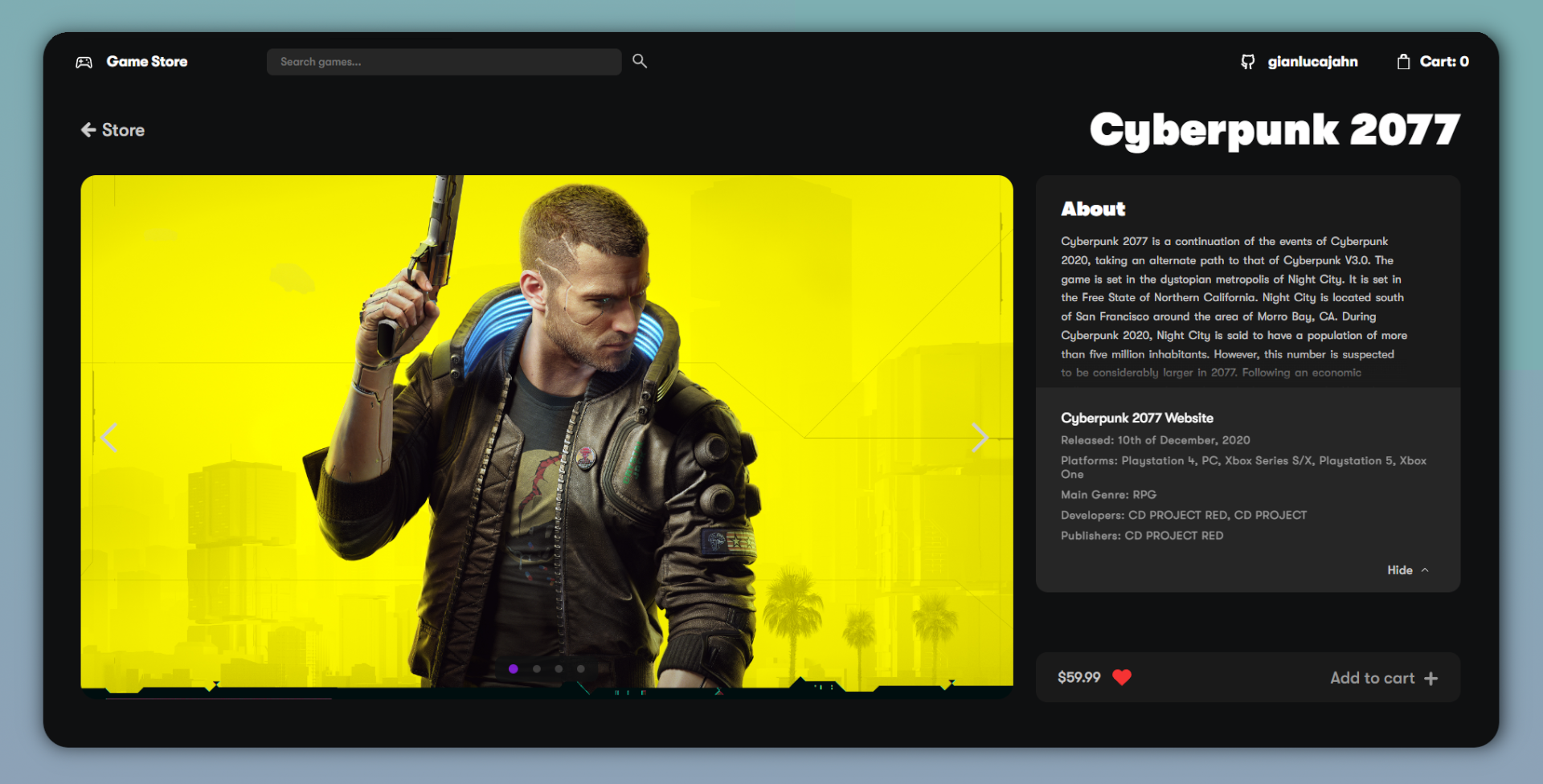Select the second carousel dot
This screenshot has height=784, width=1543.
[536, 668]
